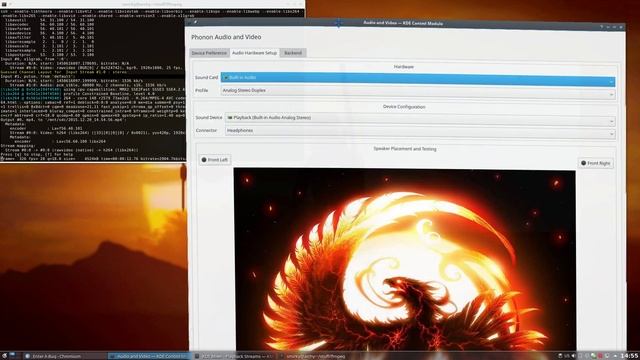Click the red icon in system tray
This screenshot has height=360, width=640.
600,356
